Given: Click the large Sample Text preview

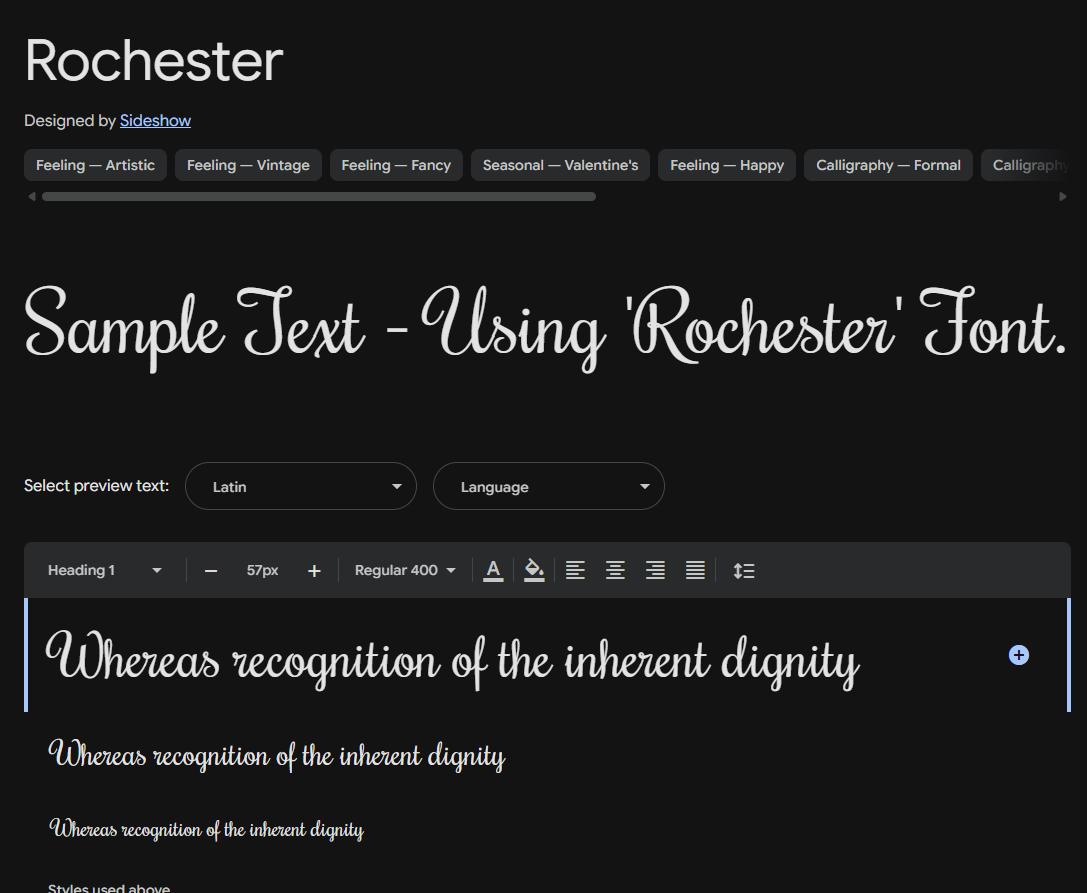Looking at the screenshot, I should (545, 327).
